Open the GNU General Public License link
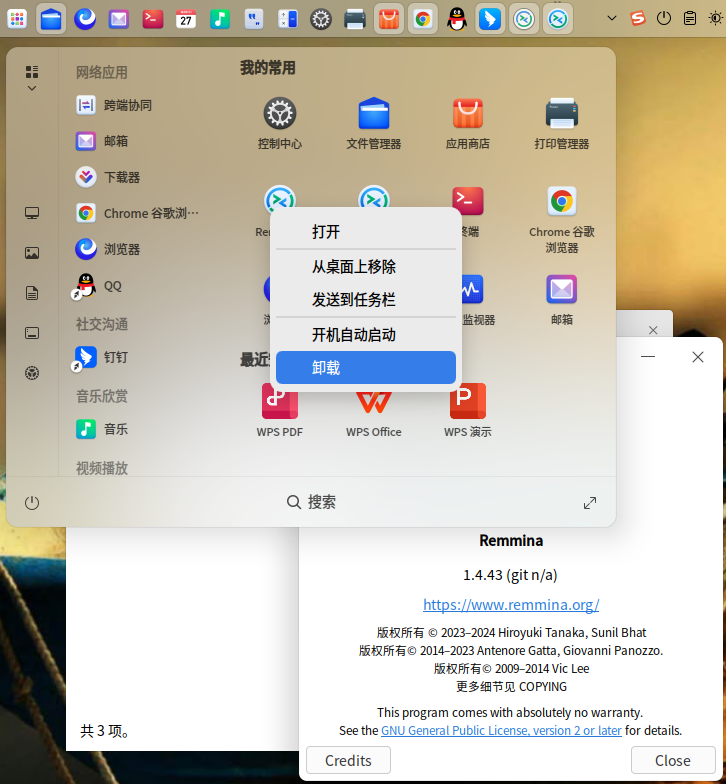The height and width of the screenshot is (784, 726). tap(501, 730)
